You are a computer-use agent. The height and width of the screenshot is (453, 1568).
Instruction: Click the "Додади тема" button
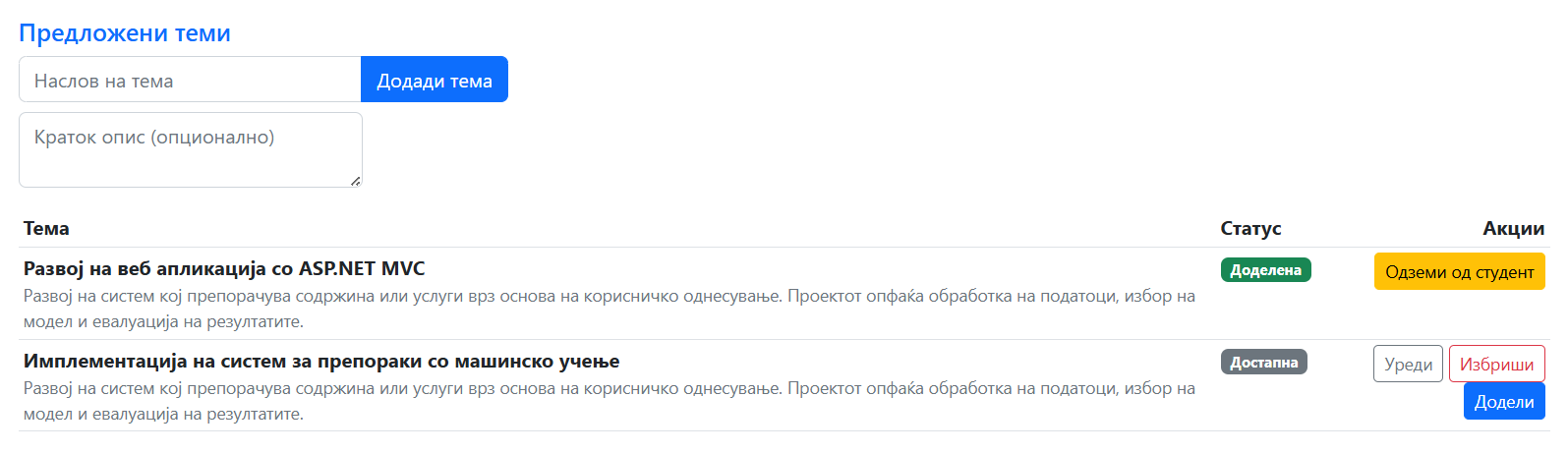(434, 80)
